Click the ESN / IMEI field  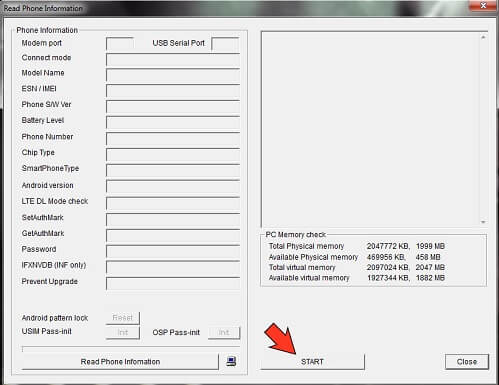pos(173,90)
